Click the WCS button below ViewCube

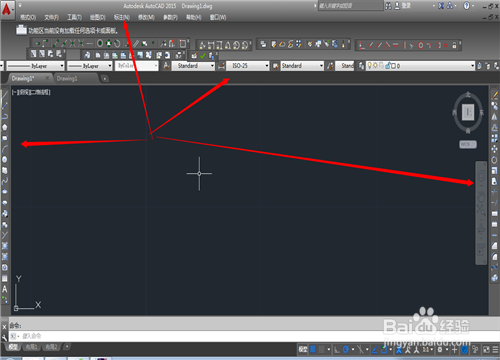(x=468, y=144)
